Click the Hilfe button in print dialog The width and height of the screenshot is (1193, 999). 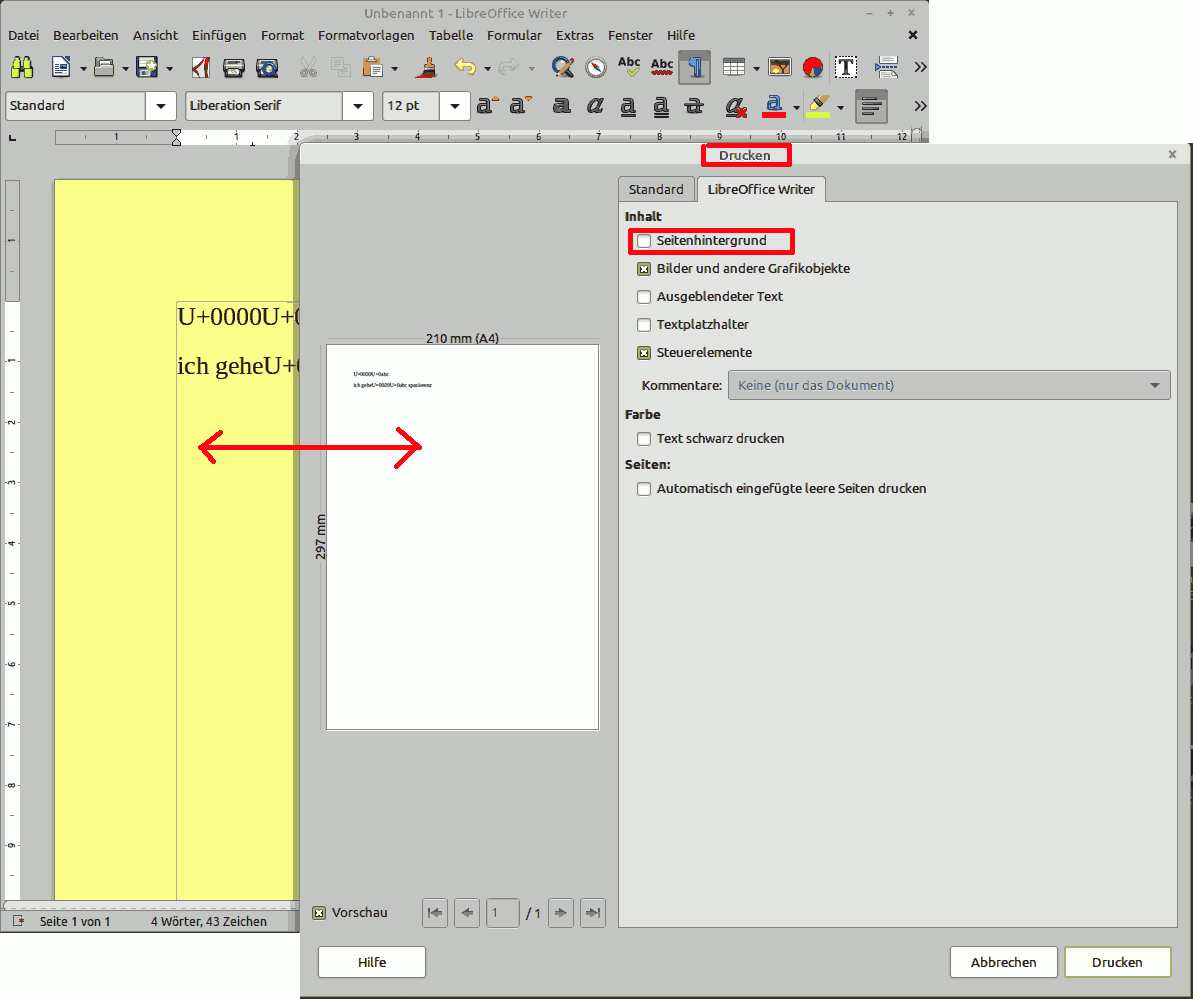coord(372,962)
